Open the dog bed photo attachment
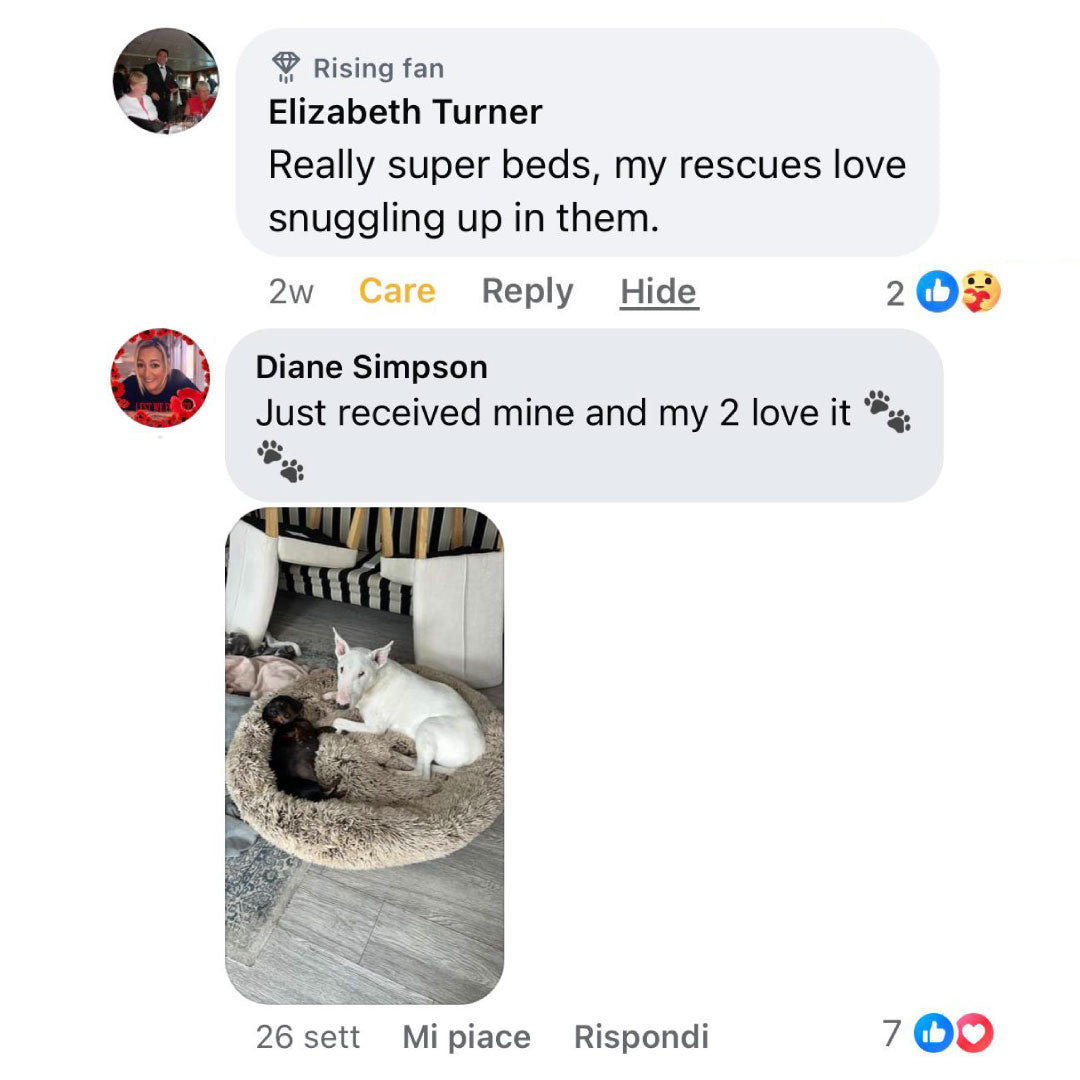 coord(364,756)
